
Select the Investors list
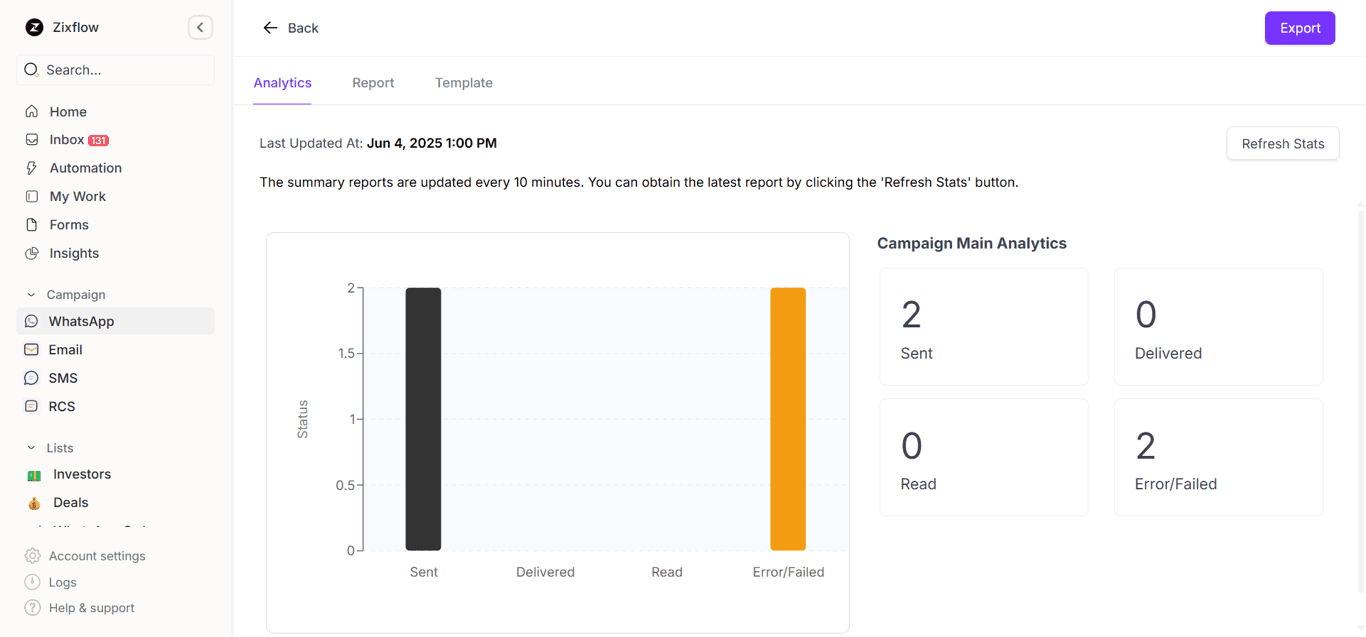click(x=81, y=474)
